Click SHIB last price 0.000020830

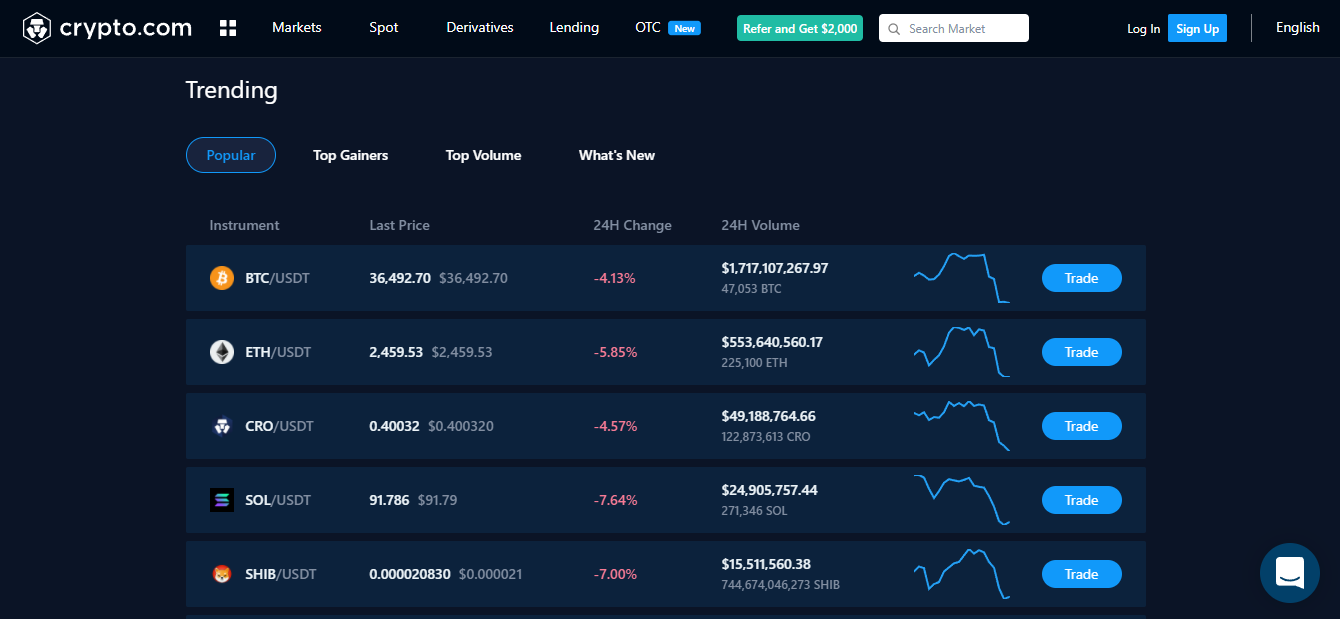click(410, 574)
